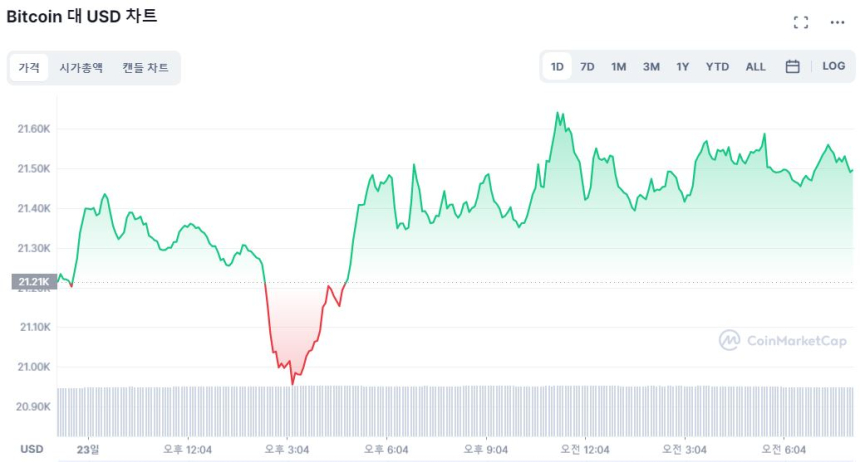Screen dimensions: 860x462
Task: Switch to the 시가총액 tab
Action: 81,68
